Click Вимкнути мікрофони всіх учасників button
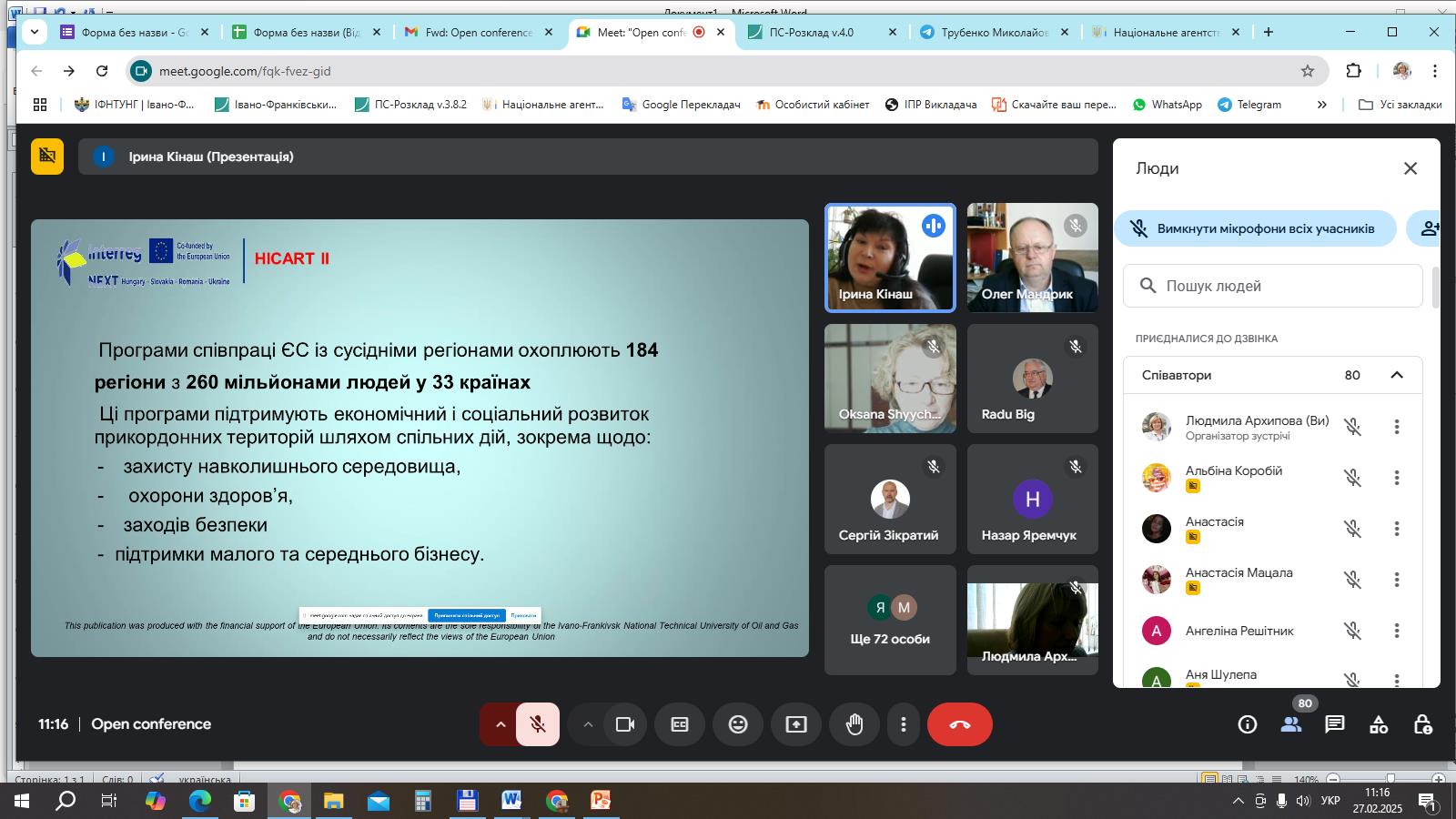Image resolution: width=1456 pixels, height=819 pixels. [x=1255, y=228]
